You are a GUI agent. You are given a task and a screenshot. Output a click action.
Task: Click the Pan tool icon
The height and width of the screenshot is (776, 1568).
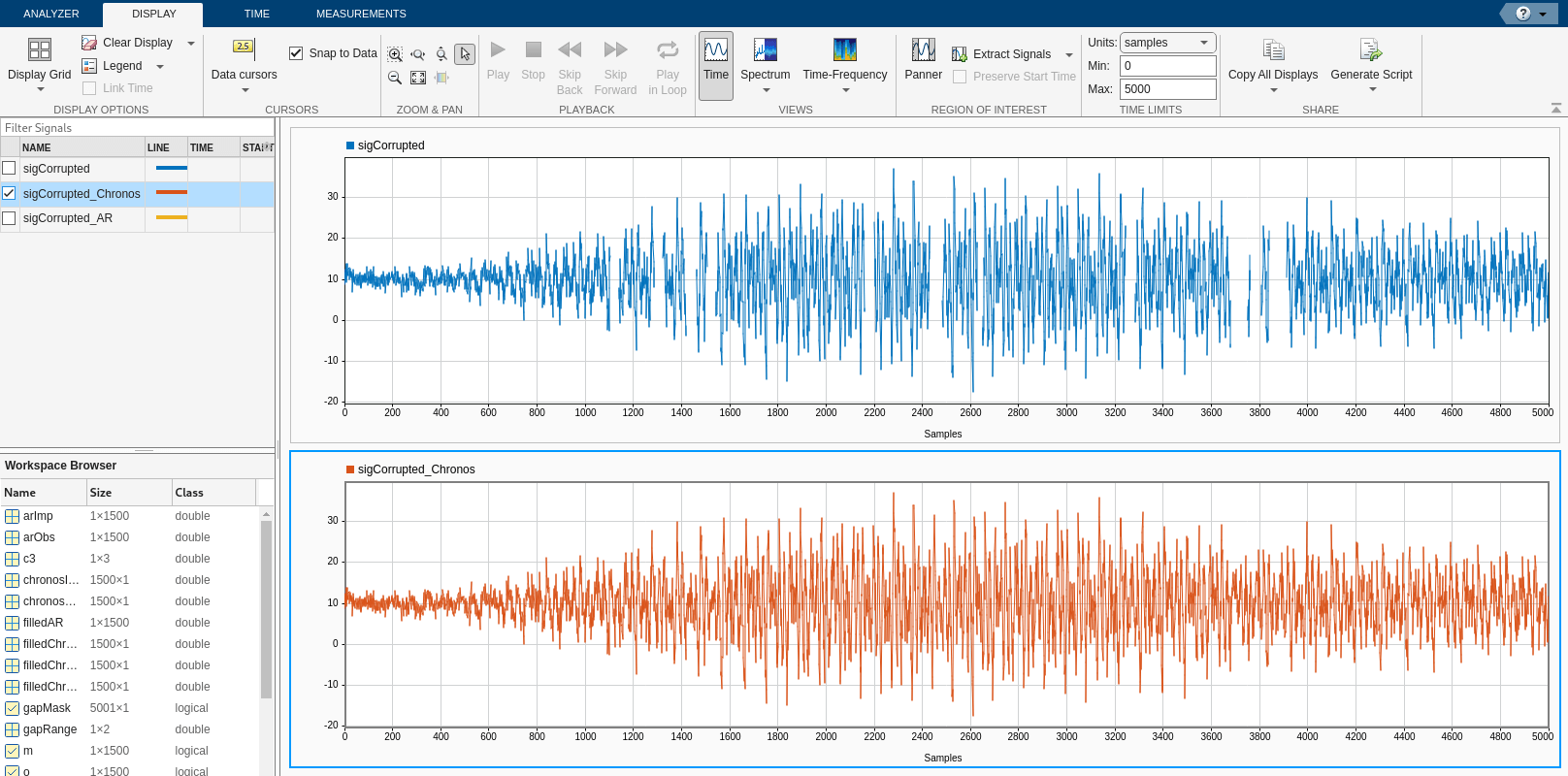click(x=441, y=78)
